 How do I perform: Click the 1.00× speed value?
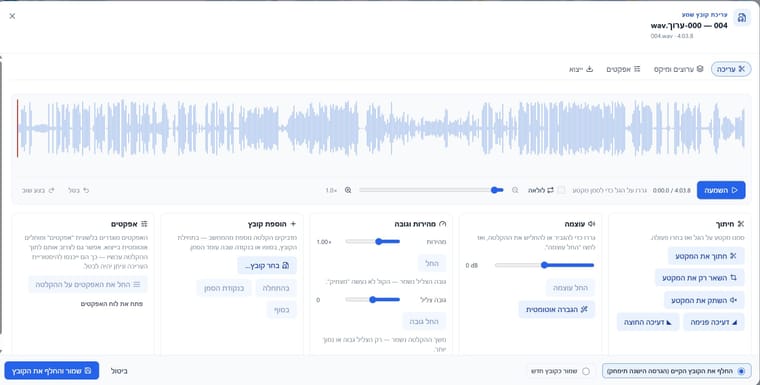click(324, 242)
